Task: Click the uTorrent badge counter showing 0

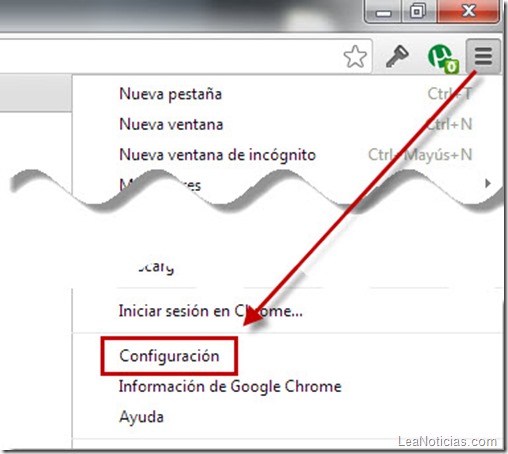Action: click(452, 67)
